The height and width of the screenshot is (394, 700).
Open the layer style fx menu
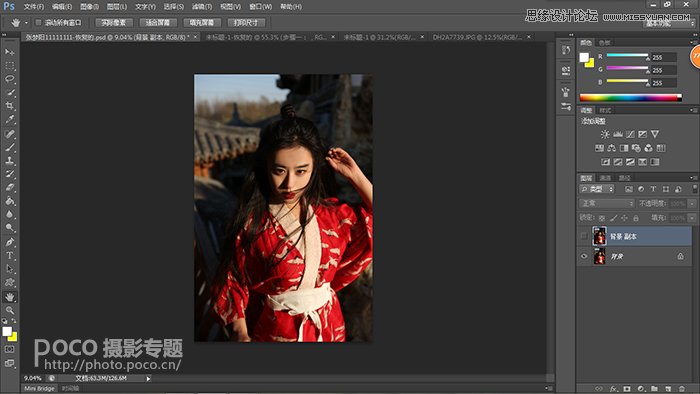(x=613, y=389)
